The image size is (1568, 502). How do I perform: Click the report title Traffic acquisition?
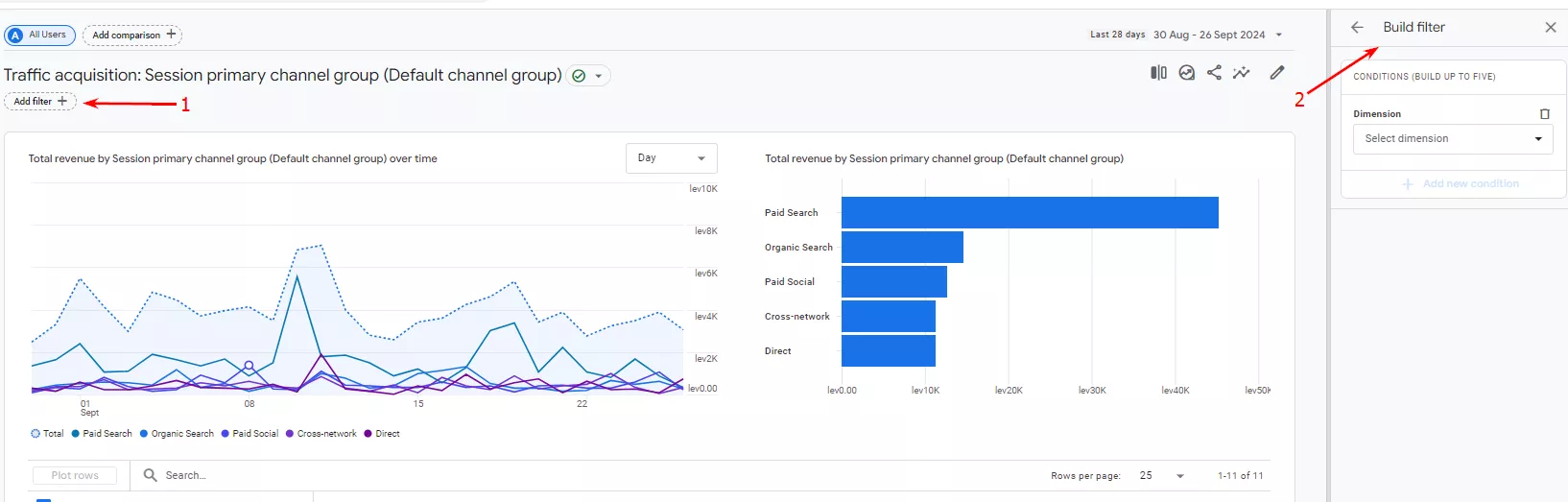(283, 75)
